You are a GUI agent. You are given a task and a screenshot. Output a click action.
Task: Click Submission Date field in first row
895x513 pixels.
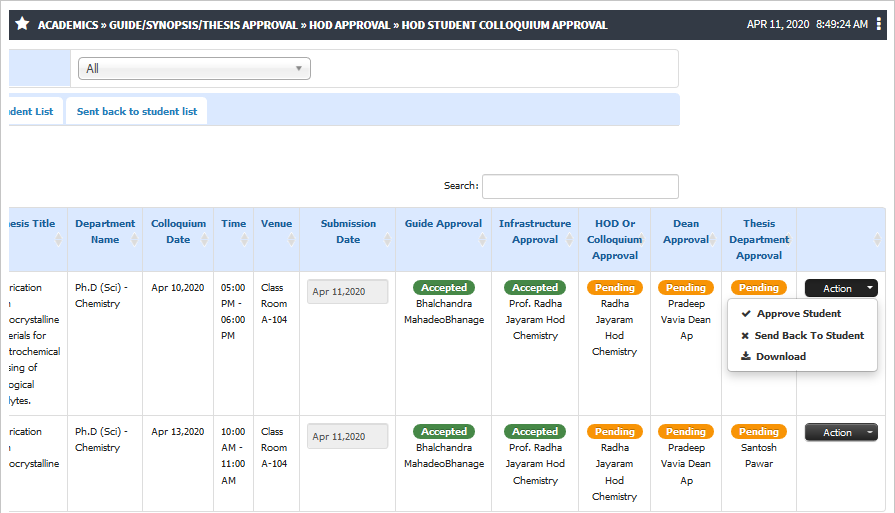coord(348,292)
